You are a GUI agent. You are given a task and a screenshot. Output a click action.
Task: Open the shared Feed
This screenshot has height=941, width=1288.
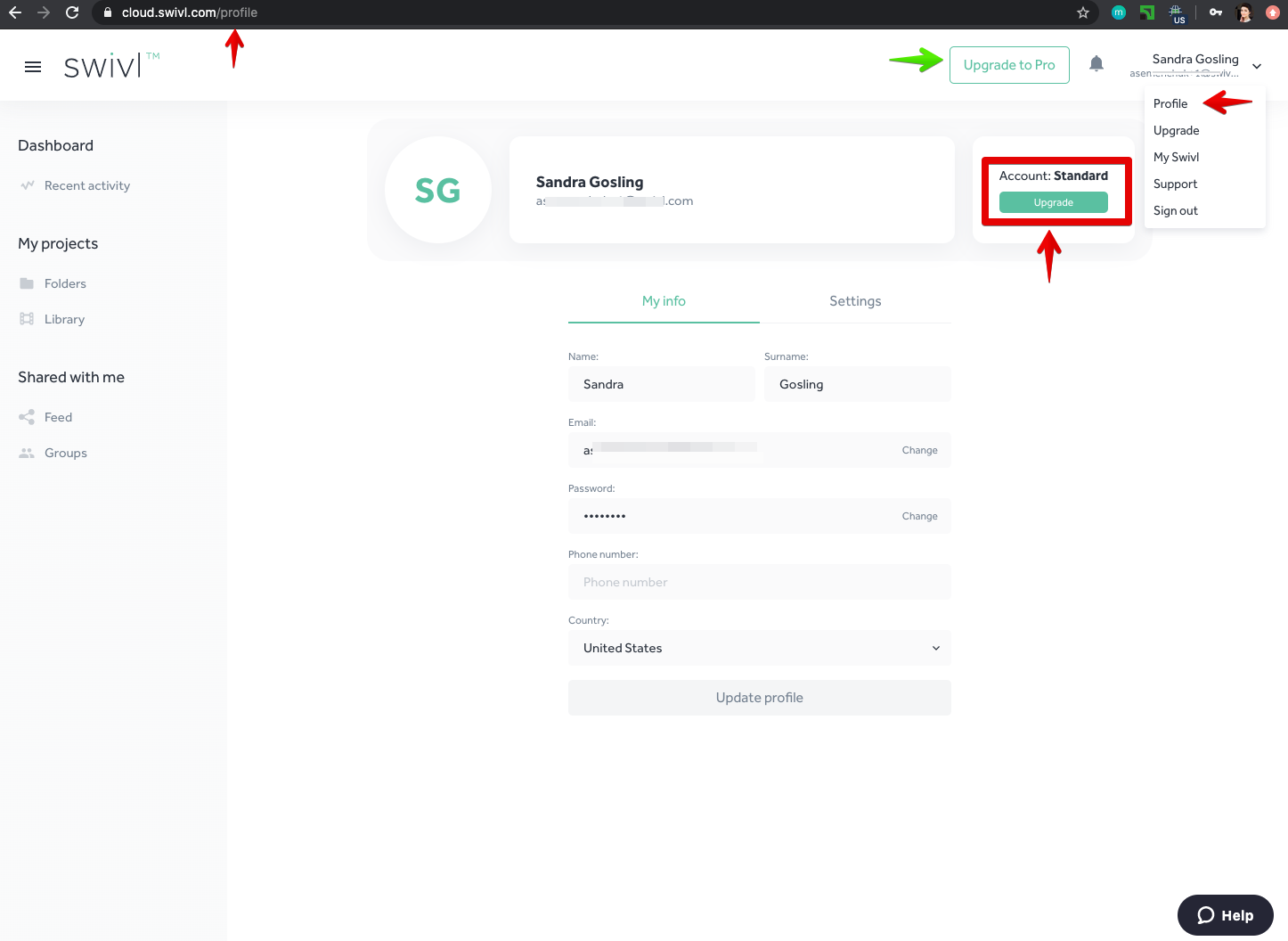58,417
